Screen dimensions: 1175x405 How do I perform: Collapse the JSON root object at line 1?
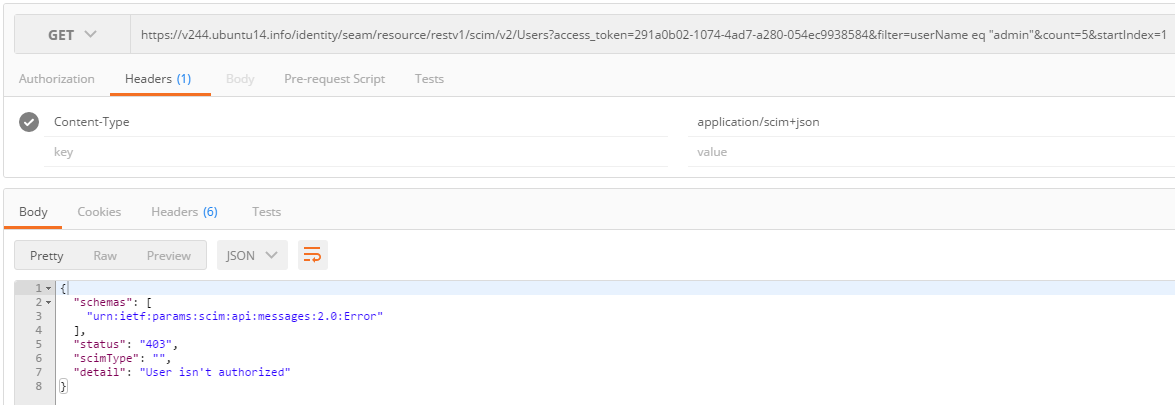pos(47,288)
